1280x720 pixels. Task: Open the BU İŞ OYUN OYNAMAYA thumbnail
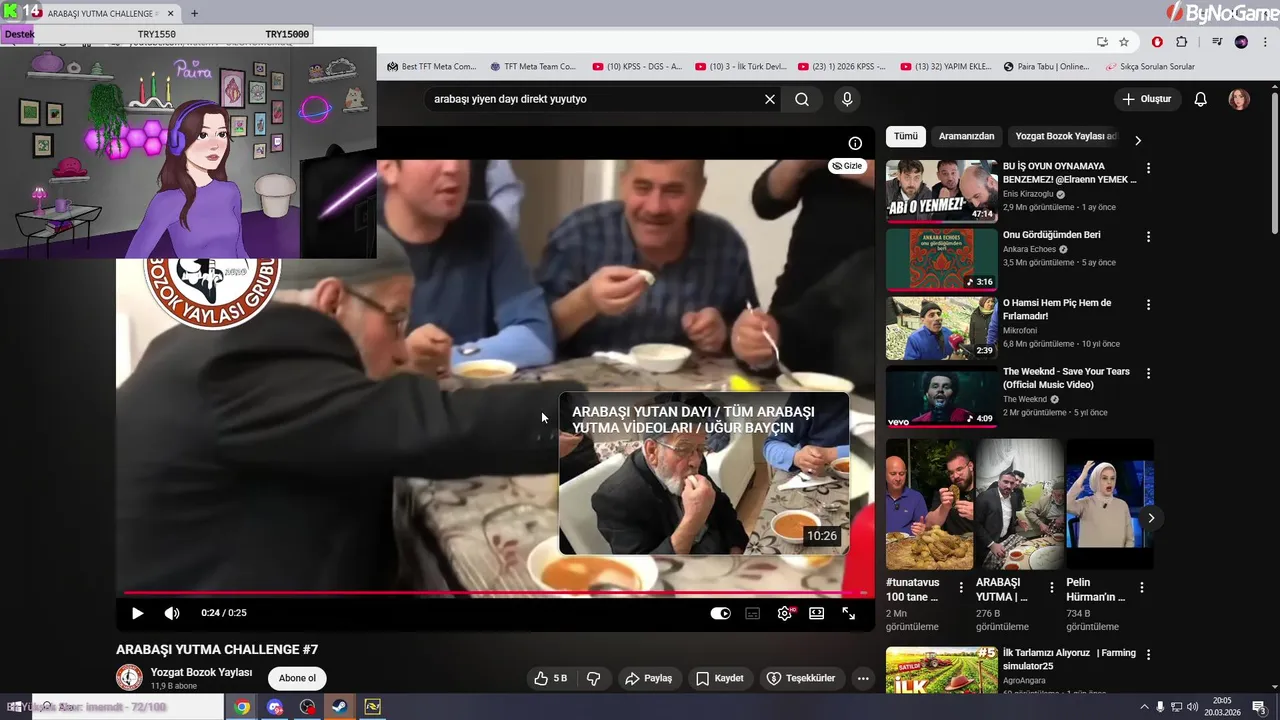[941, 190]
